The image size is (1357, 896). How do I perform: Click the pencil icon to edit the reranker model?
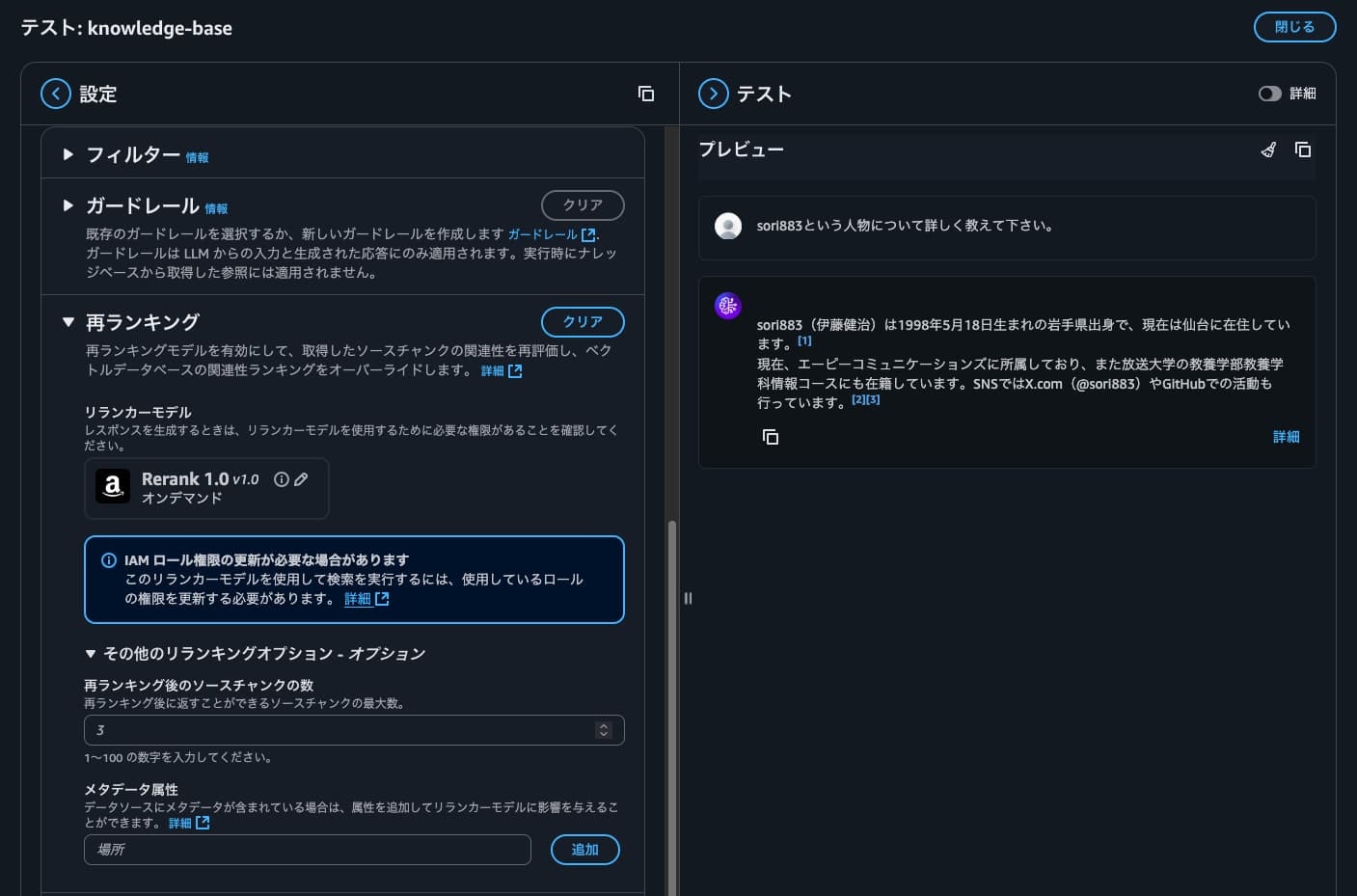302,478
